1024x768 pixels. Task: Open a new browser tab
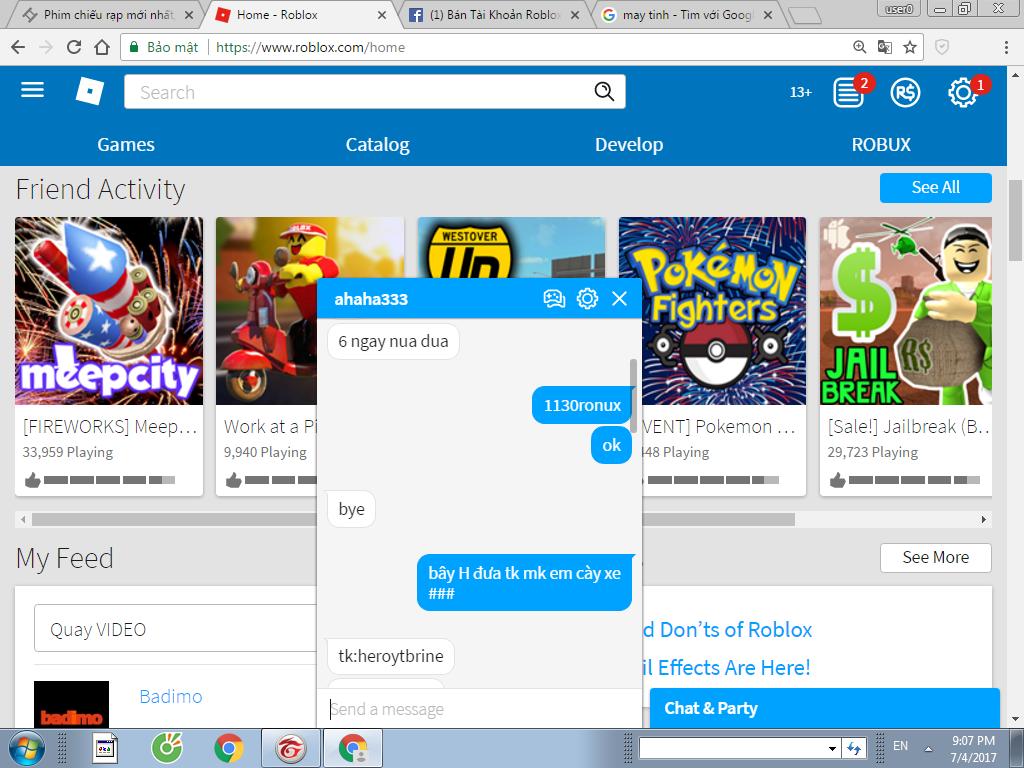pos(804,15)
